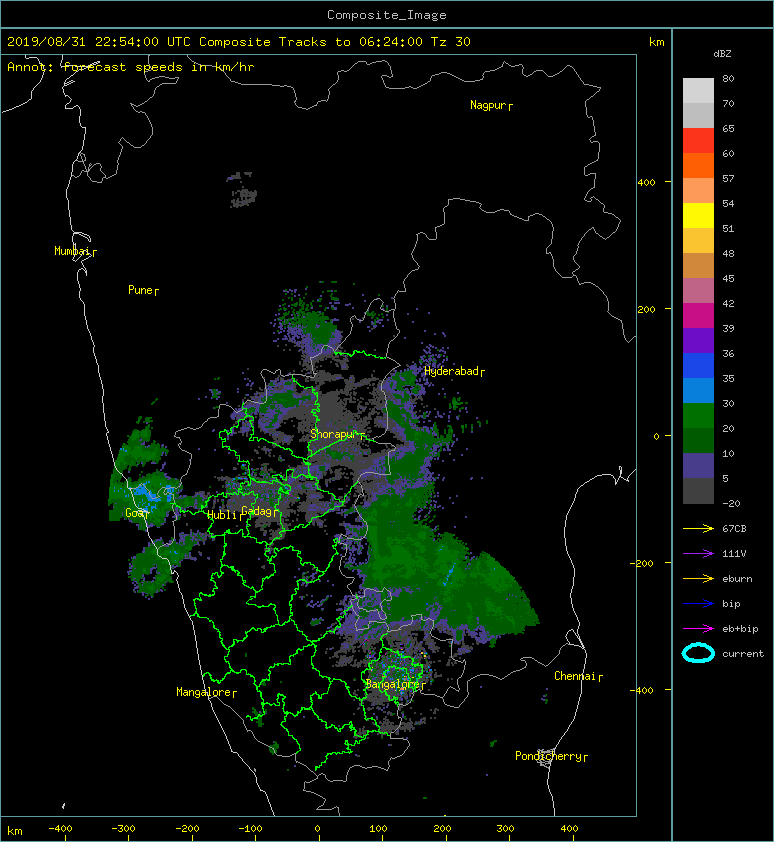This screenshot has height=842, width=774.
Task: Click the Hubli city marker
Action: tap(224, 516)
